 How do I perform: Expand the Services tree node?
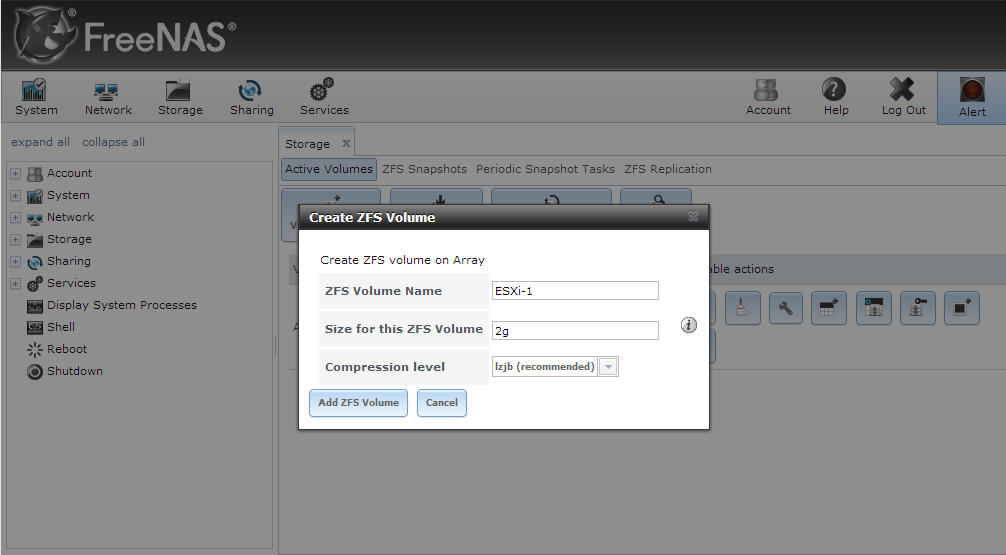(x=15, y=284)
